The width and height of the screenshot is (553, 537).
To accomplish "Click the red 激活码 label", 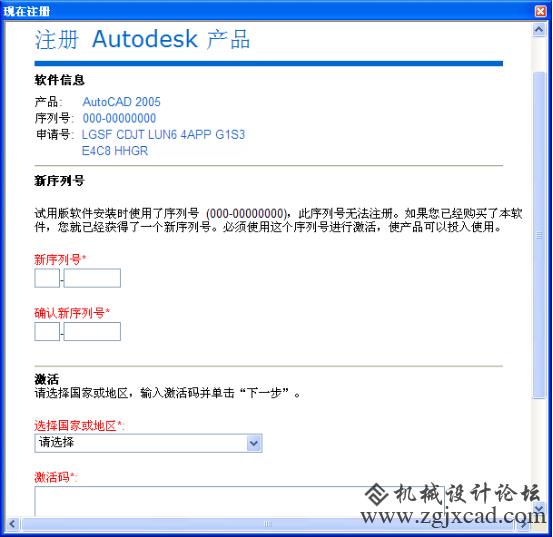I will 55,477.
